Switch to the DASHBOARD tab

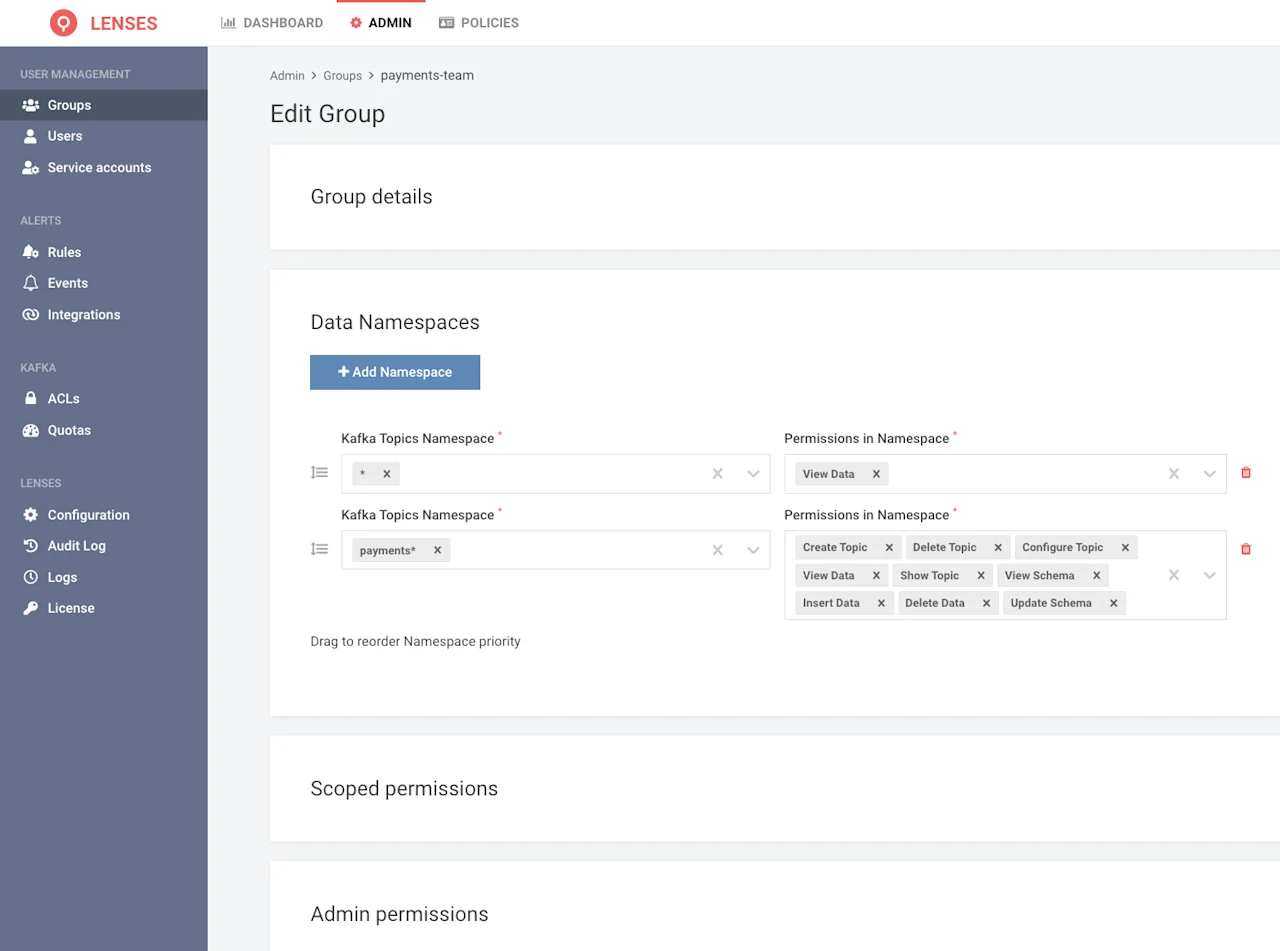[x=271, y=22]
